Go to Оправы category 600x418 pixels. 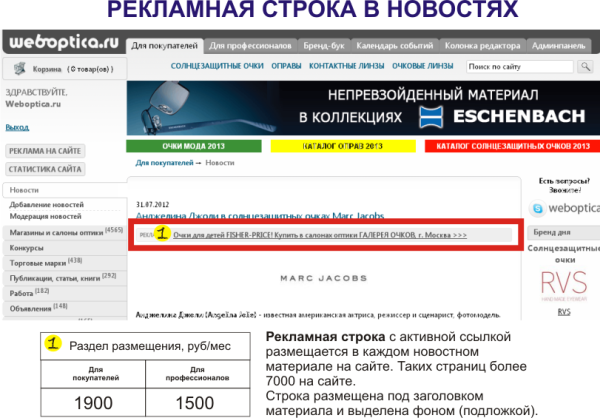tap(286, 66)
